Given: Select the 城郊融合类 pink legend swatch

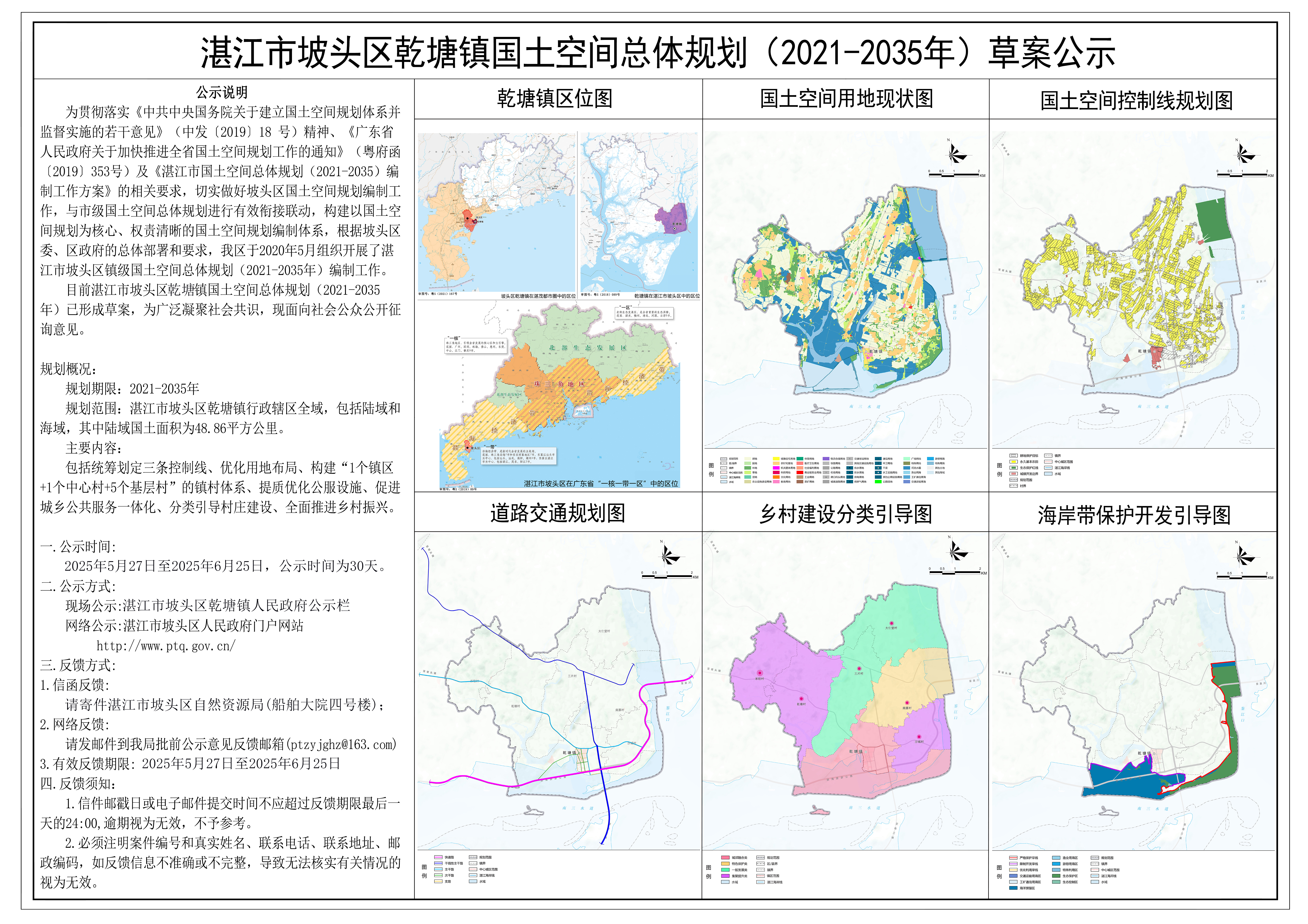Looking at the screenshot, I should click(725, 857).
